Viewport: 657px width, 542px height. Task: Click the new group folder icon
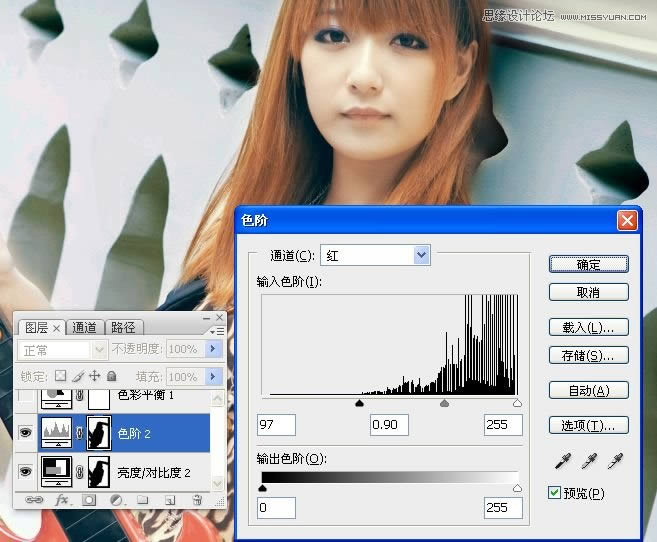[x=143, y=499]
